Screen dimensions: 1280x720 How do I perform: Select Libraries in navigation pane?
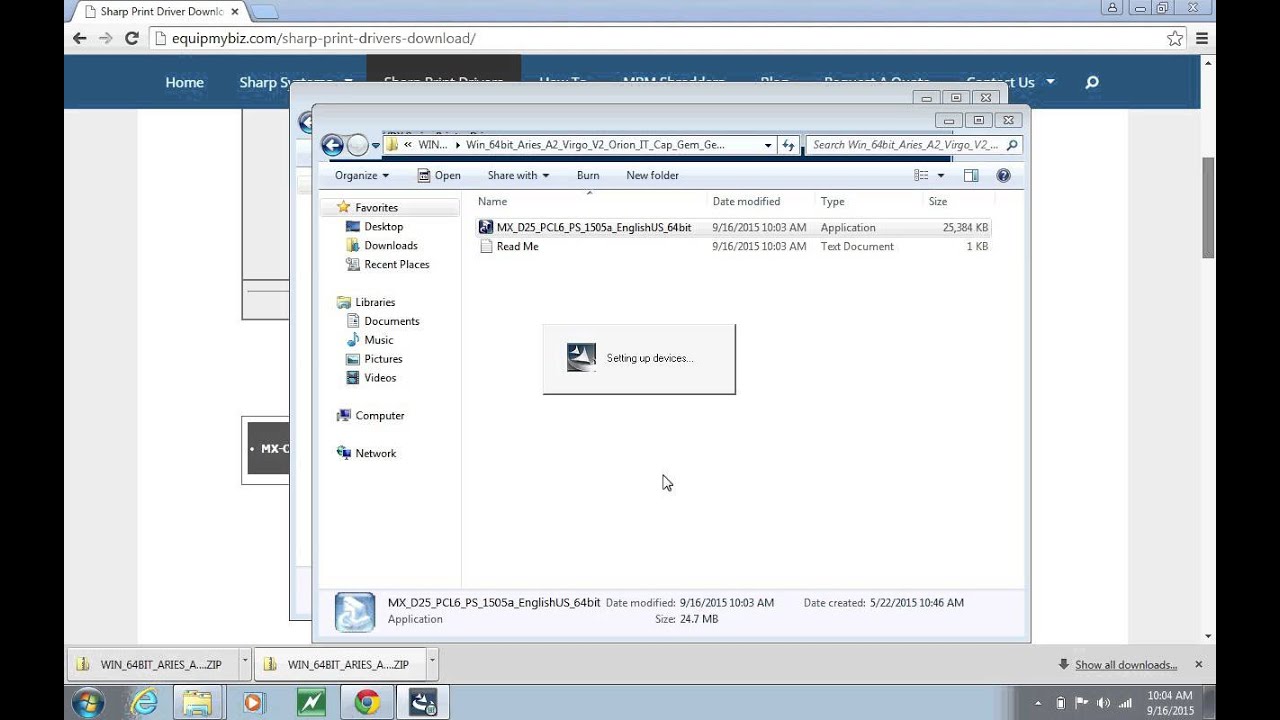375,302
